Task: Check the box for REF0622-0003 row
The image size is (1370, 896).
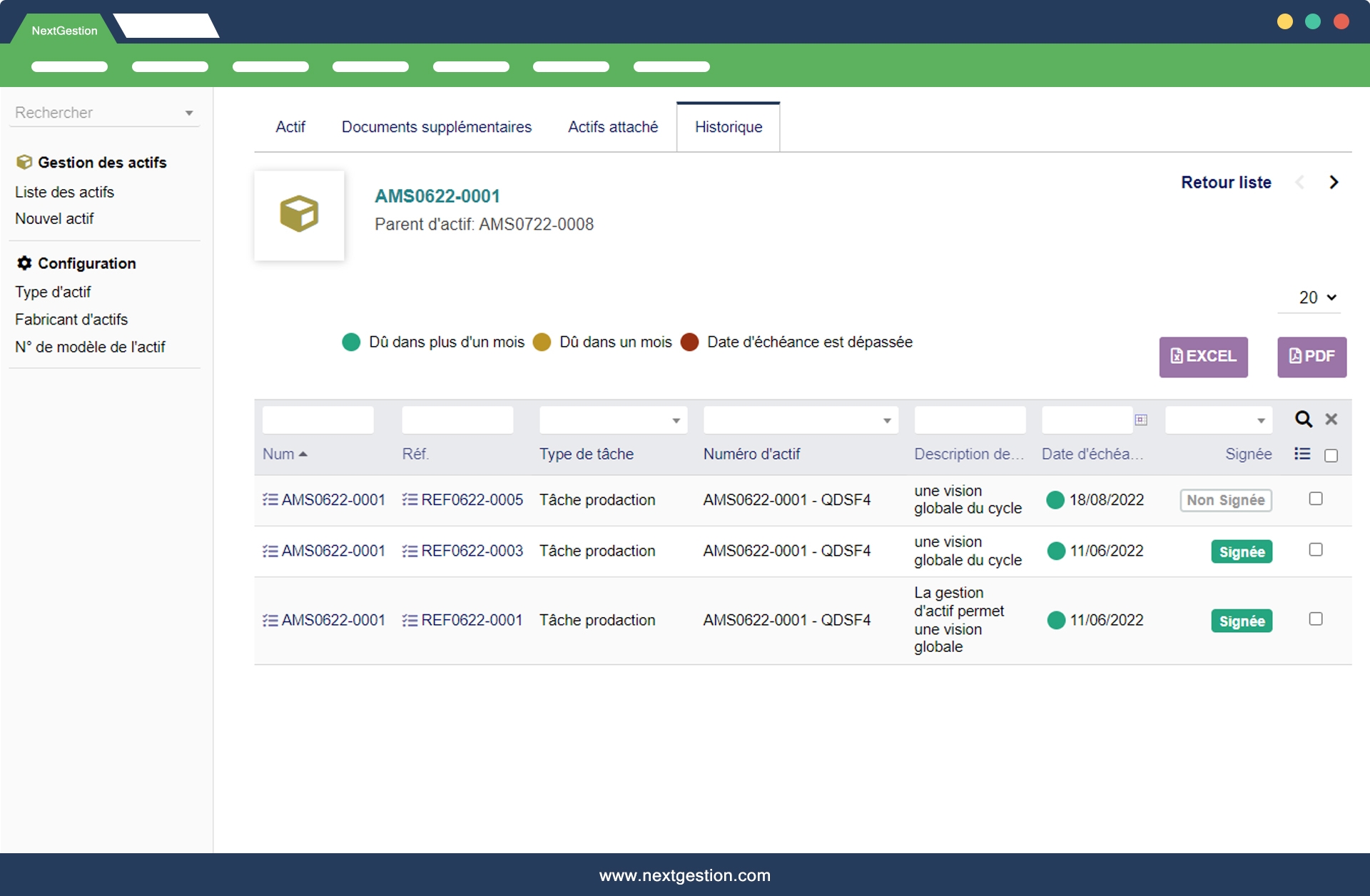Action: 1316,549
